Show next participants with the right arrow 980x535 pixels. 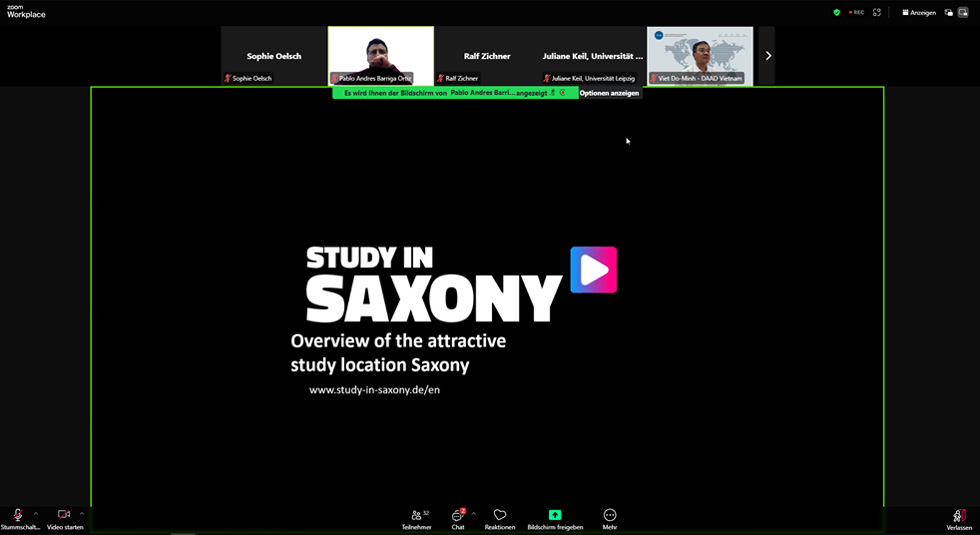[768, 56]
